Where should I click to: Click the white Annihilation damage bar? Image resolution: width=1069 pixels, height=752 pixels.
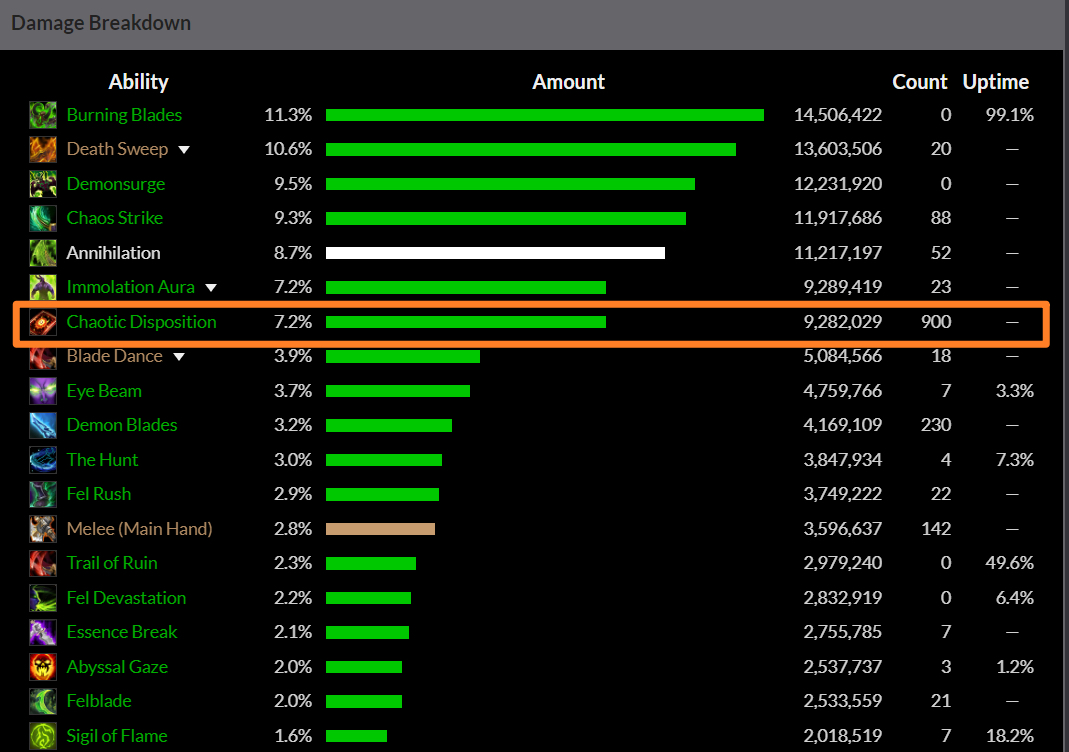[x=495, y=253]
